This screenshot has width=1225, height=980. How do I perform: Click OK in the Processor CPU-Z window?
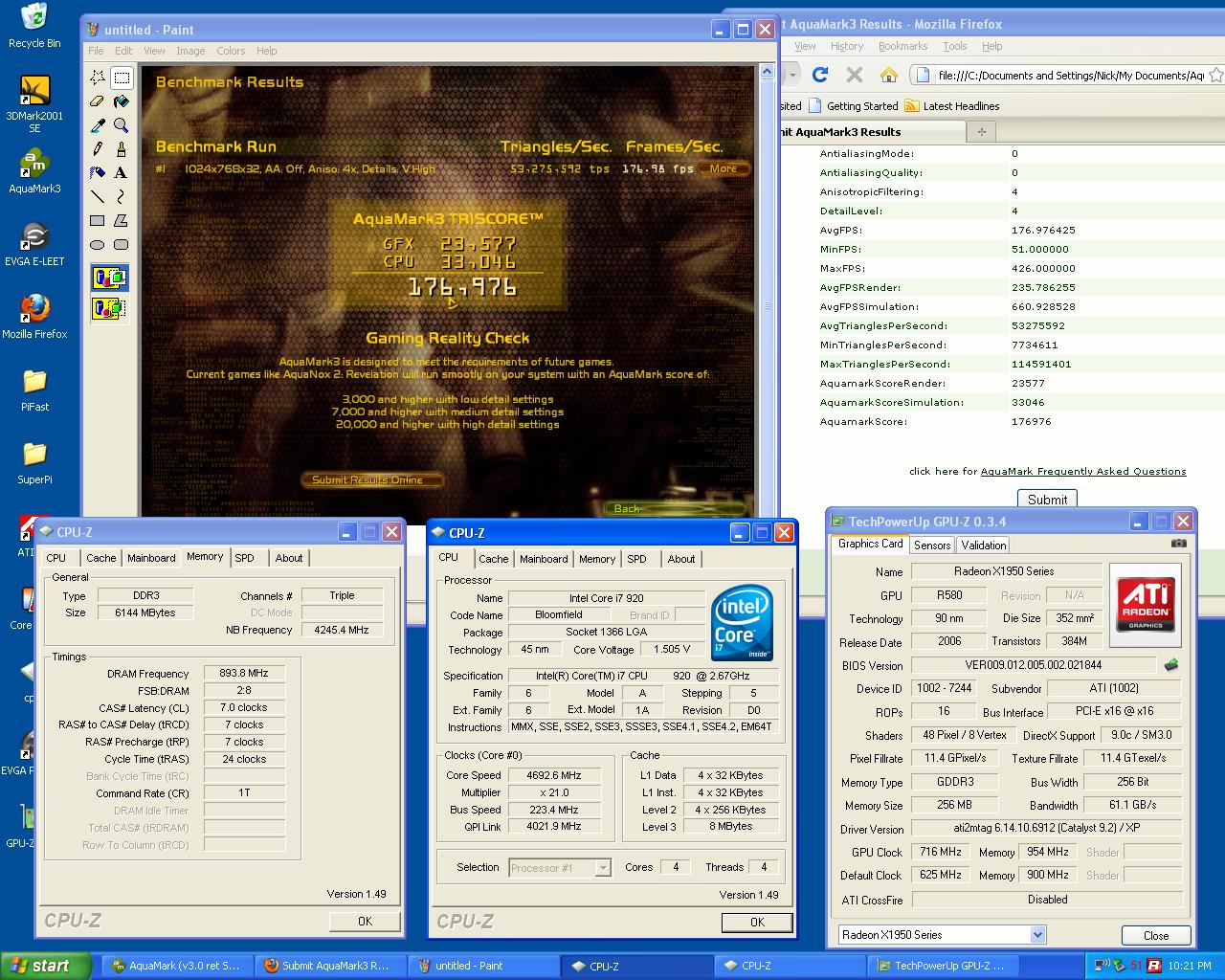pyautogui.click(x=757, y=922)
